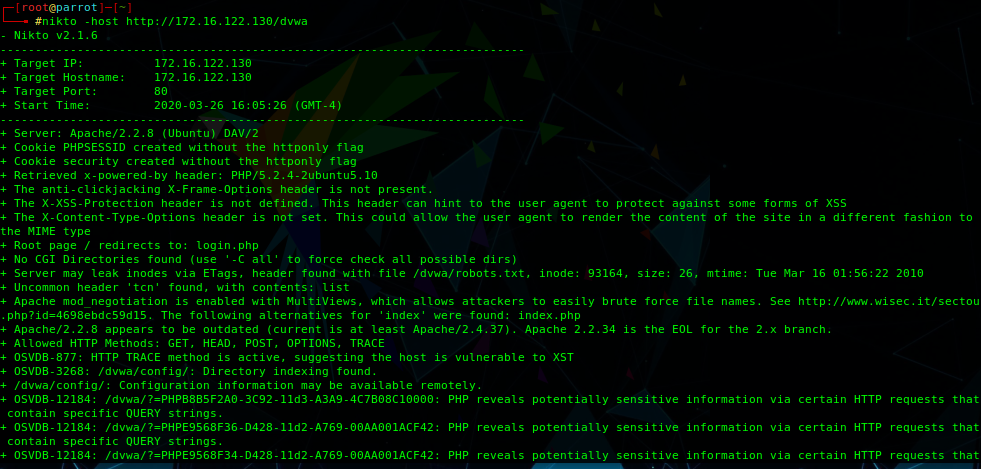Click the Start Time timestamp
The image size is (981, 469).
coord(248,105)
